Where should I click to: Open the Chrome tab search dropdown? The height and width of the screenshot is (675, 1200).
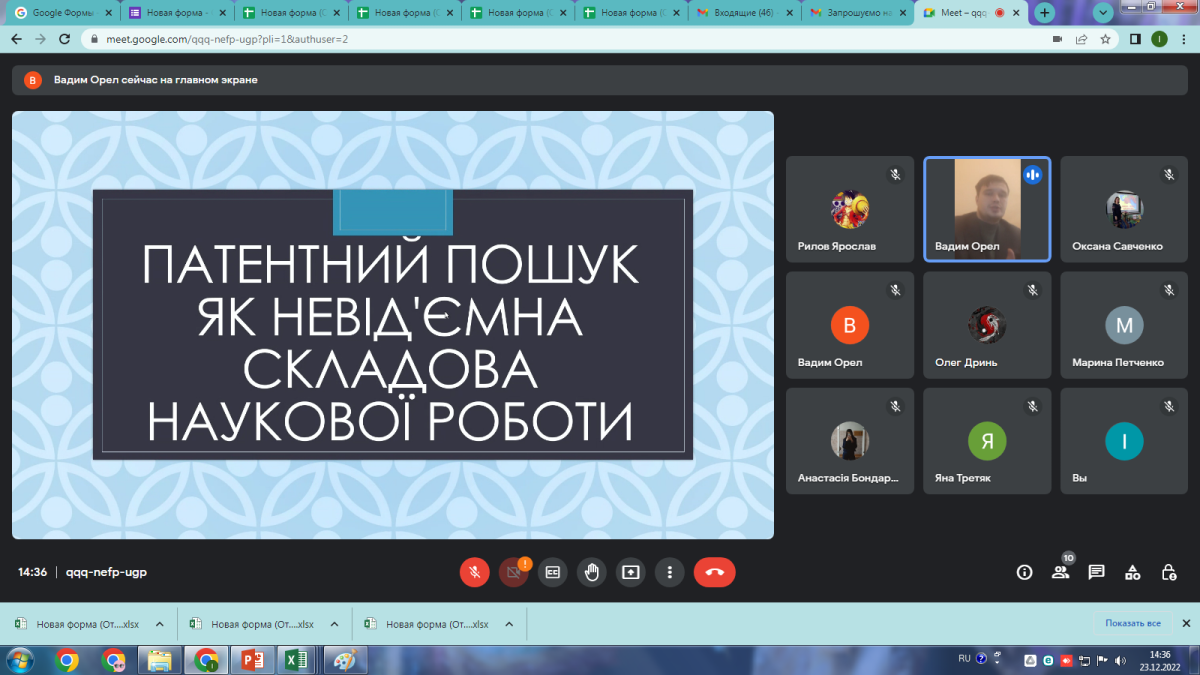point(1104,13)
